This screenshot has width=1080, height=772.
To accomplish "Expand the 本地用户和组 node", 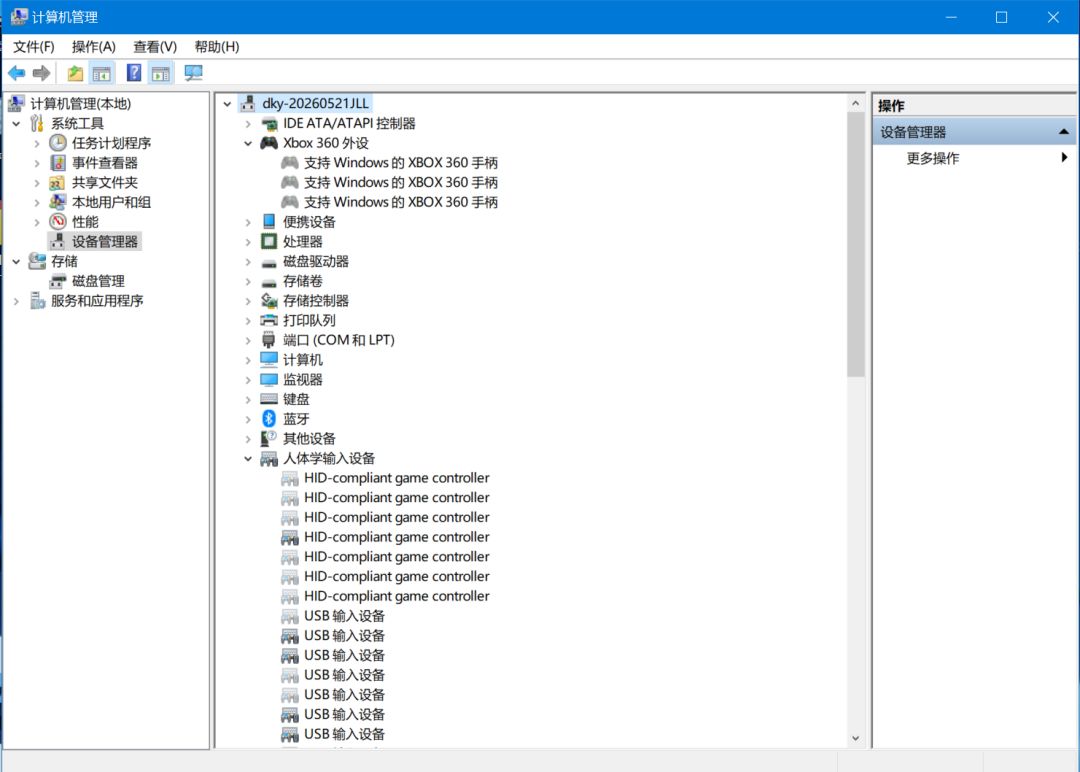I will coord(37,202).
